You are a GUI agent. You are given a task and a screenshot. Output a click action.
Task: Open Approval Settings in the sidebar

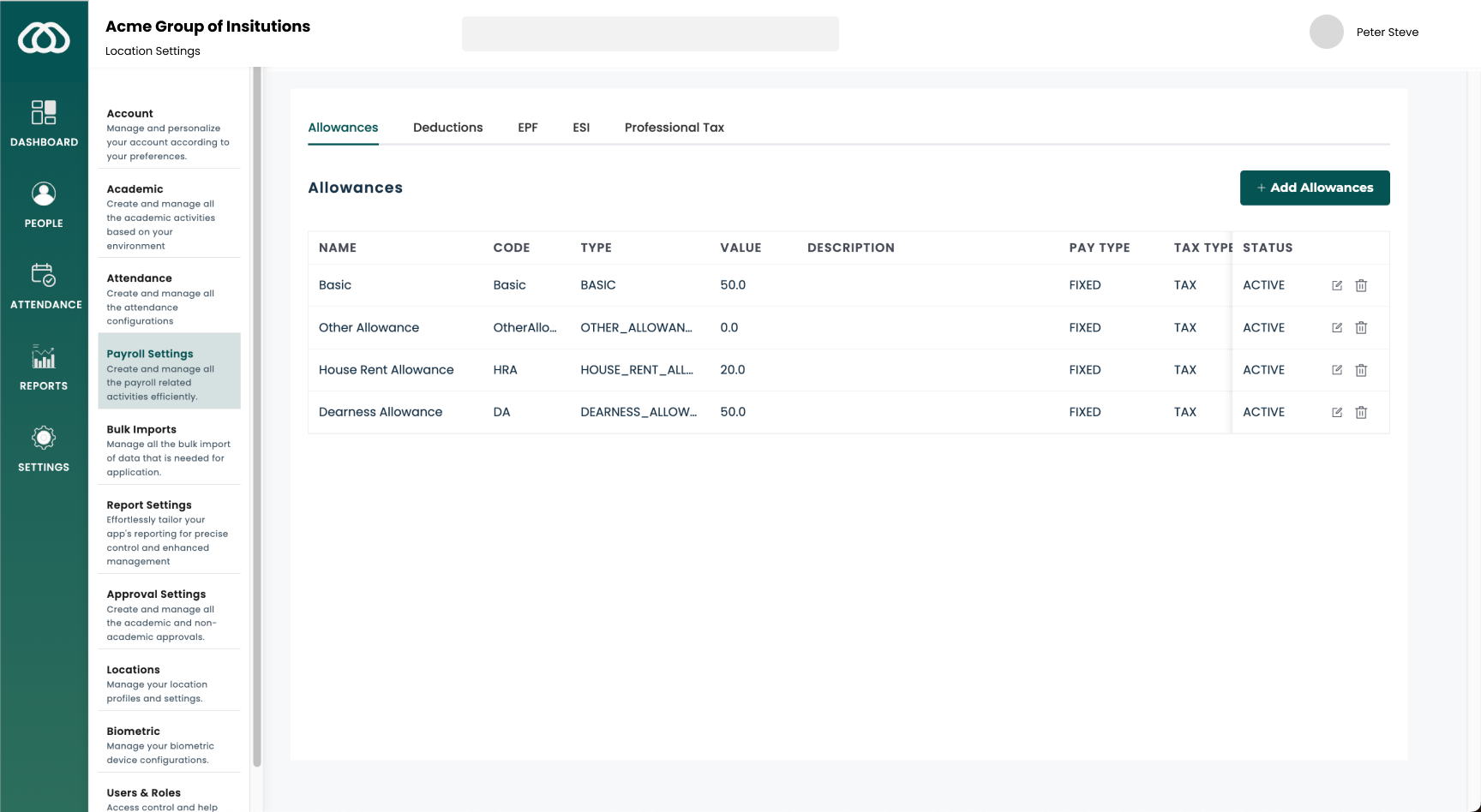click(x=169, y=615)
